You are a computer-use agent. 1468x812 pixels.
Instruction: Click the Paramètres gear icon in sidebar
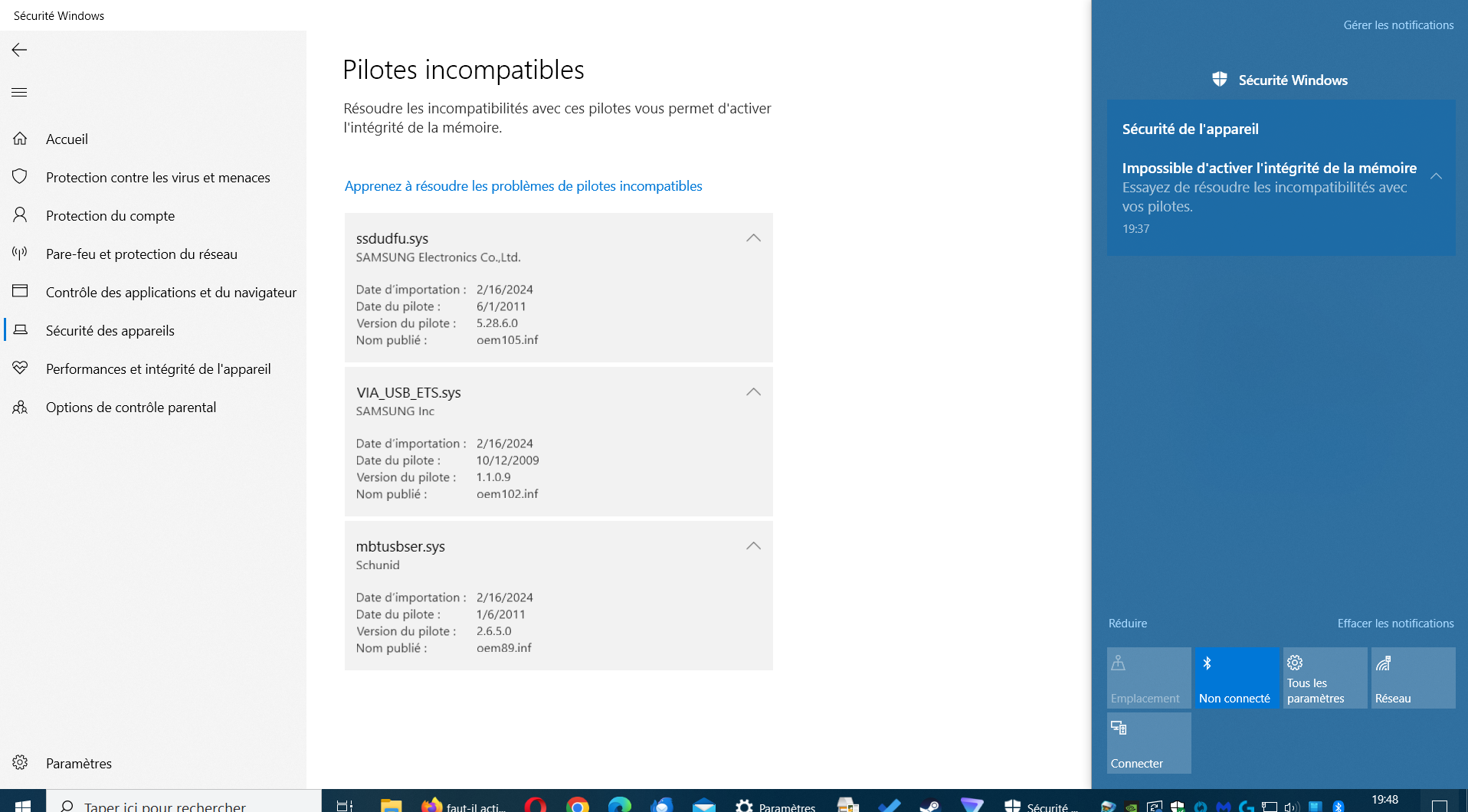[20, 763]
